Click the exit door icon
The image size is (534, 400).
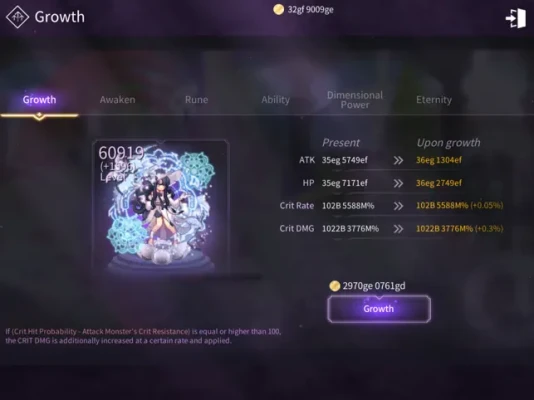[516, 18]
